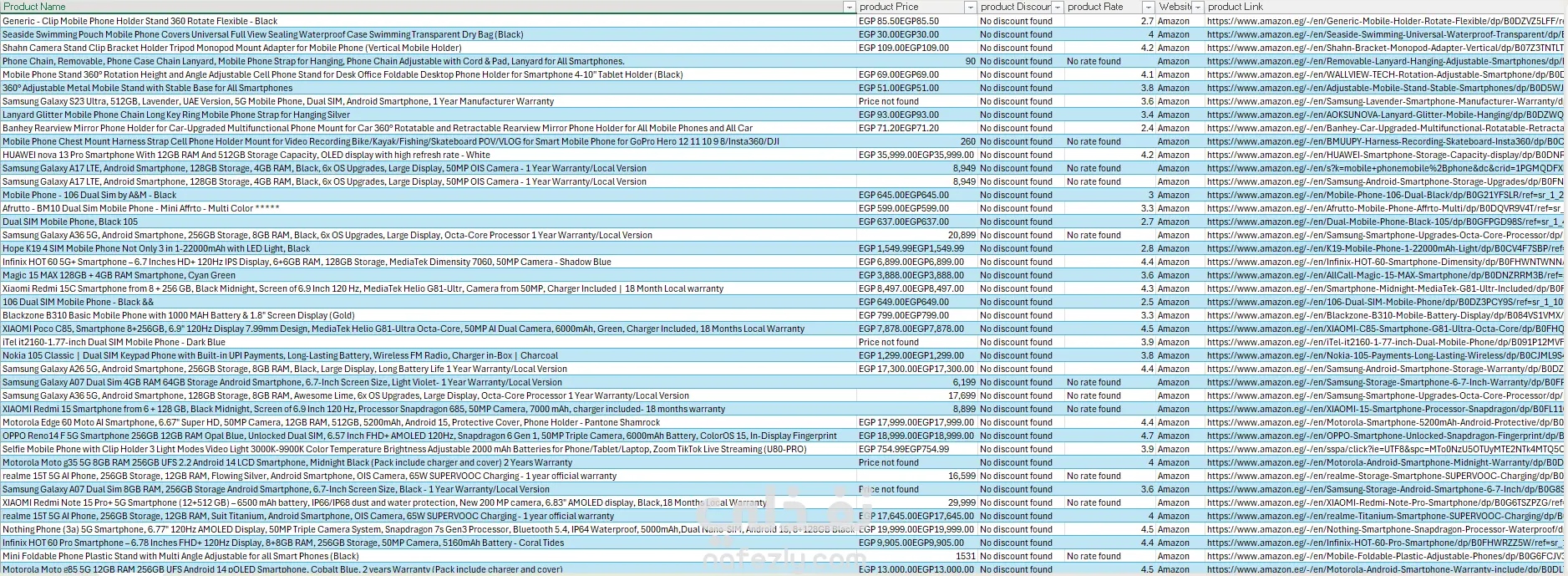The width and height of the screenshot is (1568, 576).
Task: Select price EGP 35,999.00EGP35,999.00
Action: point(916,155)
